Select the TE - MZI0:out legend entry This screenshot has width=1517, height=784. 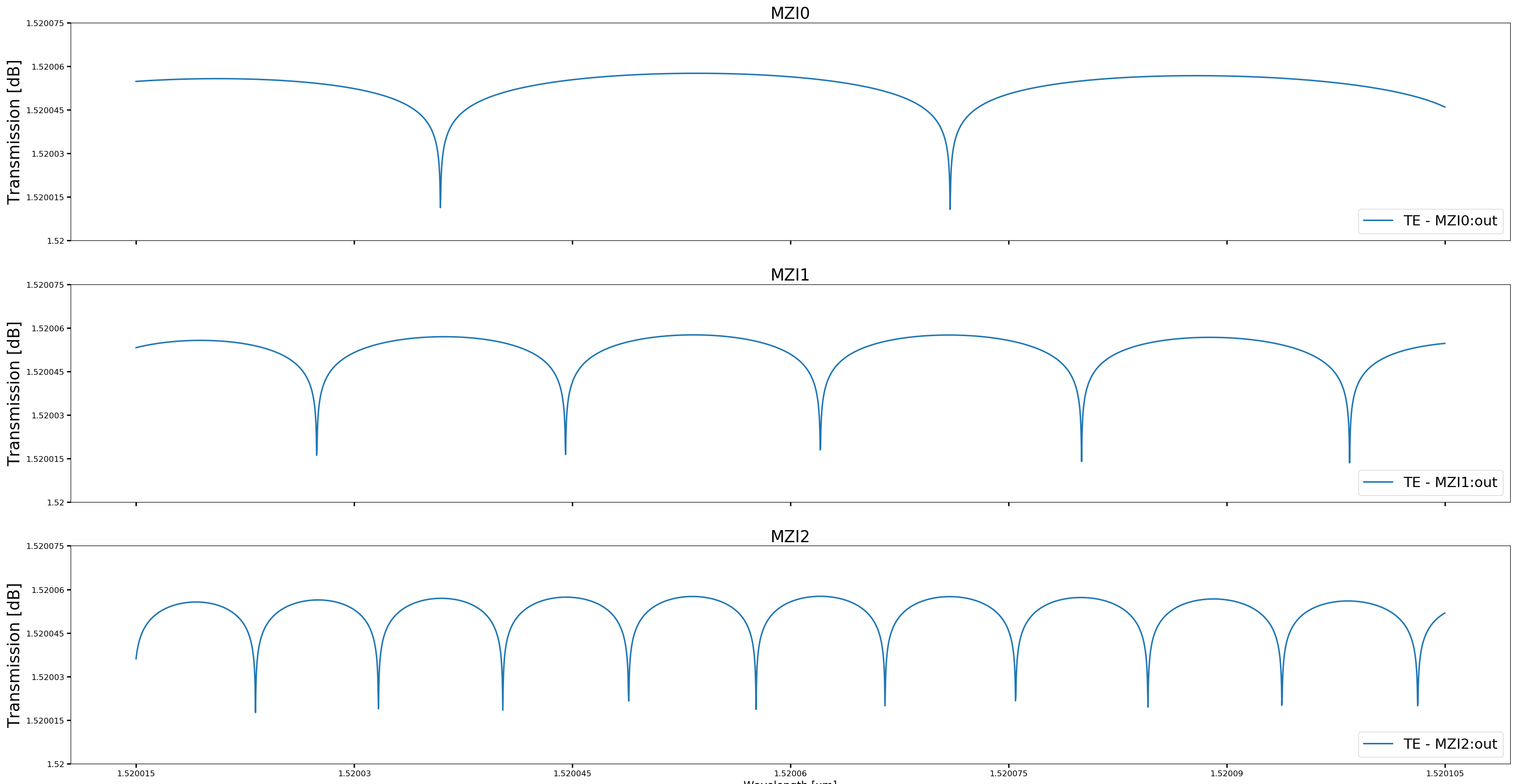[x=1449, y=221]
